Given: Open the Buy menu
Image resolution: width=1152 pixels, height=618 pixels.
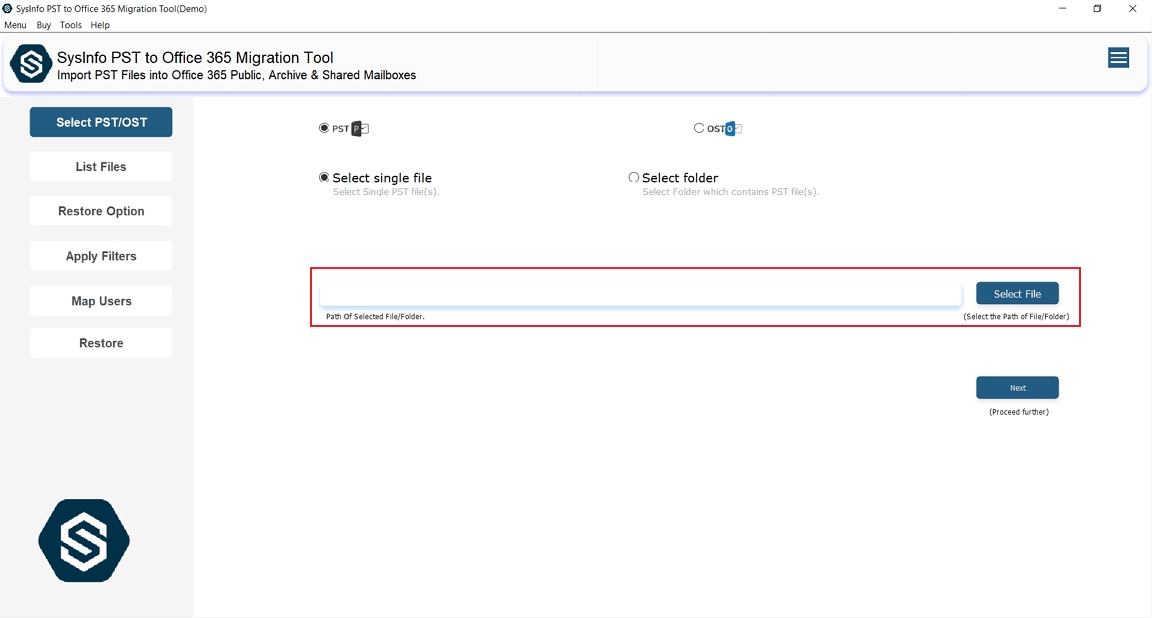Looking at the screenshot, I should 44,25.
